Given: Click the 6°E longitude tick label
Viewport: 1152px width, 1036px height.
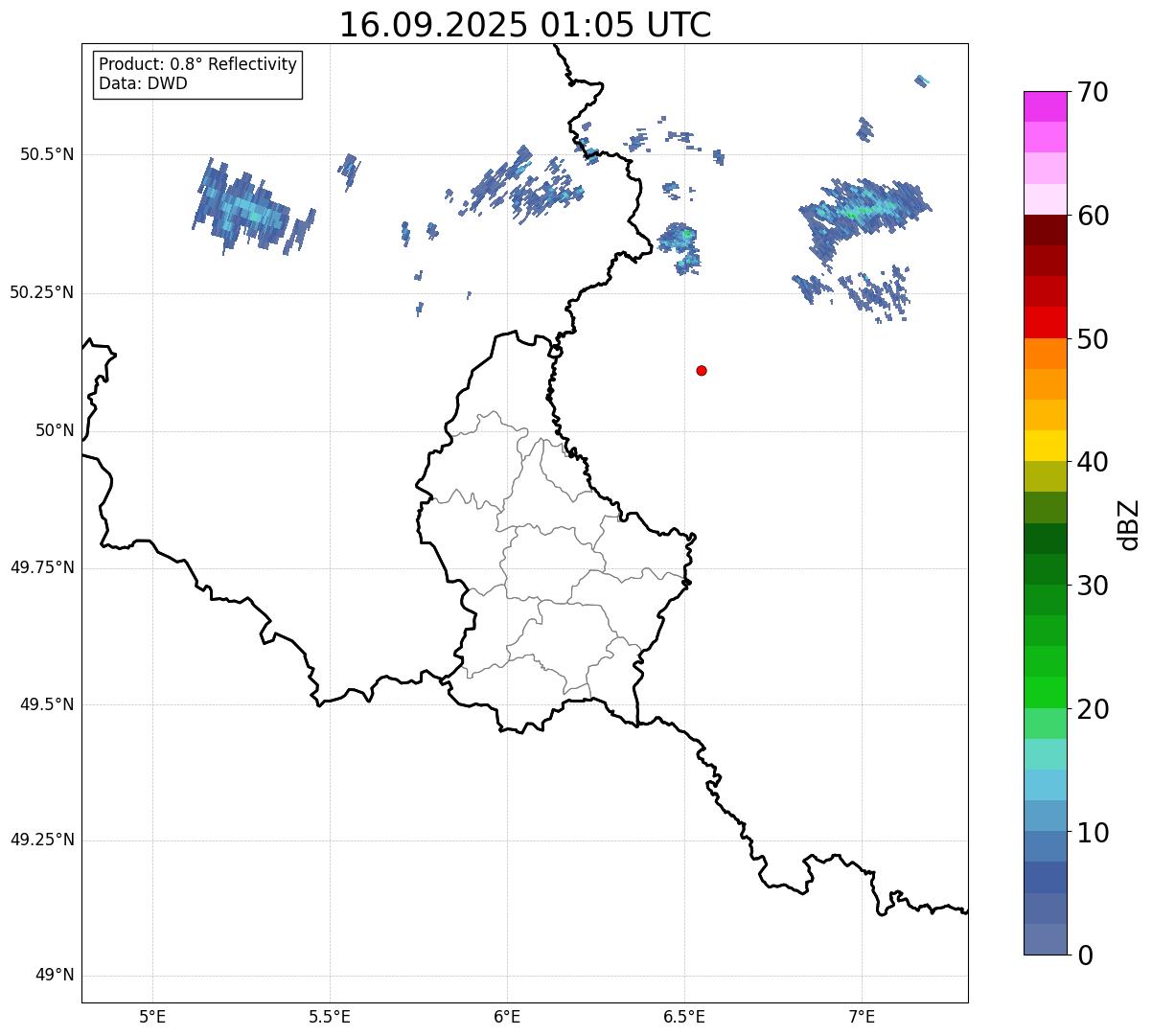Looking at the screenshot, I should click(507, 1017).
